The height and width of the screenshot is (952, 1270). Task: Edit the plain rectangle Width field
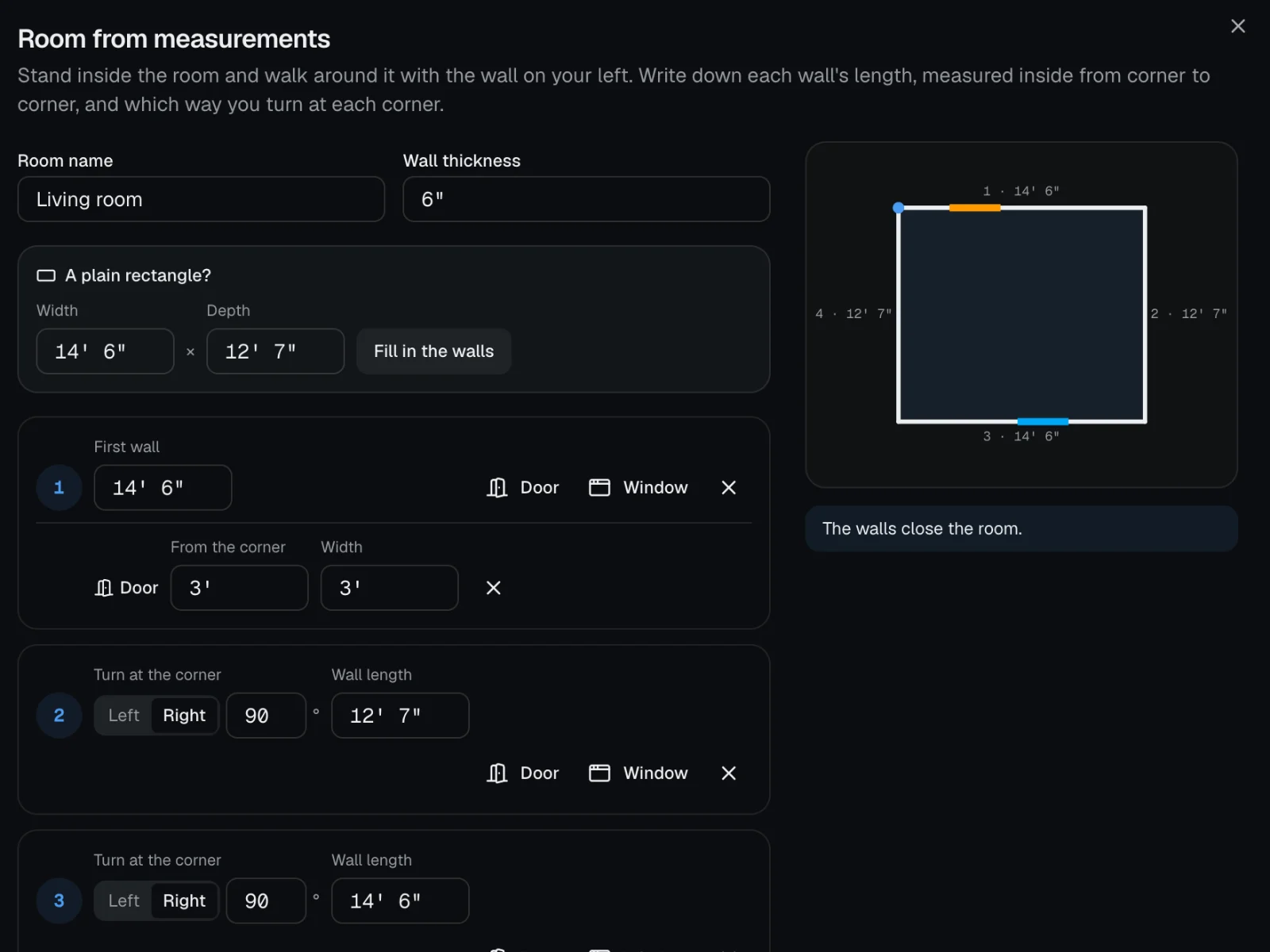[x=105, y=351]
